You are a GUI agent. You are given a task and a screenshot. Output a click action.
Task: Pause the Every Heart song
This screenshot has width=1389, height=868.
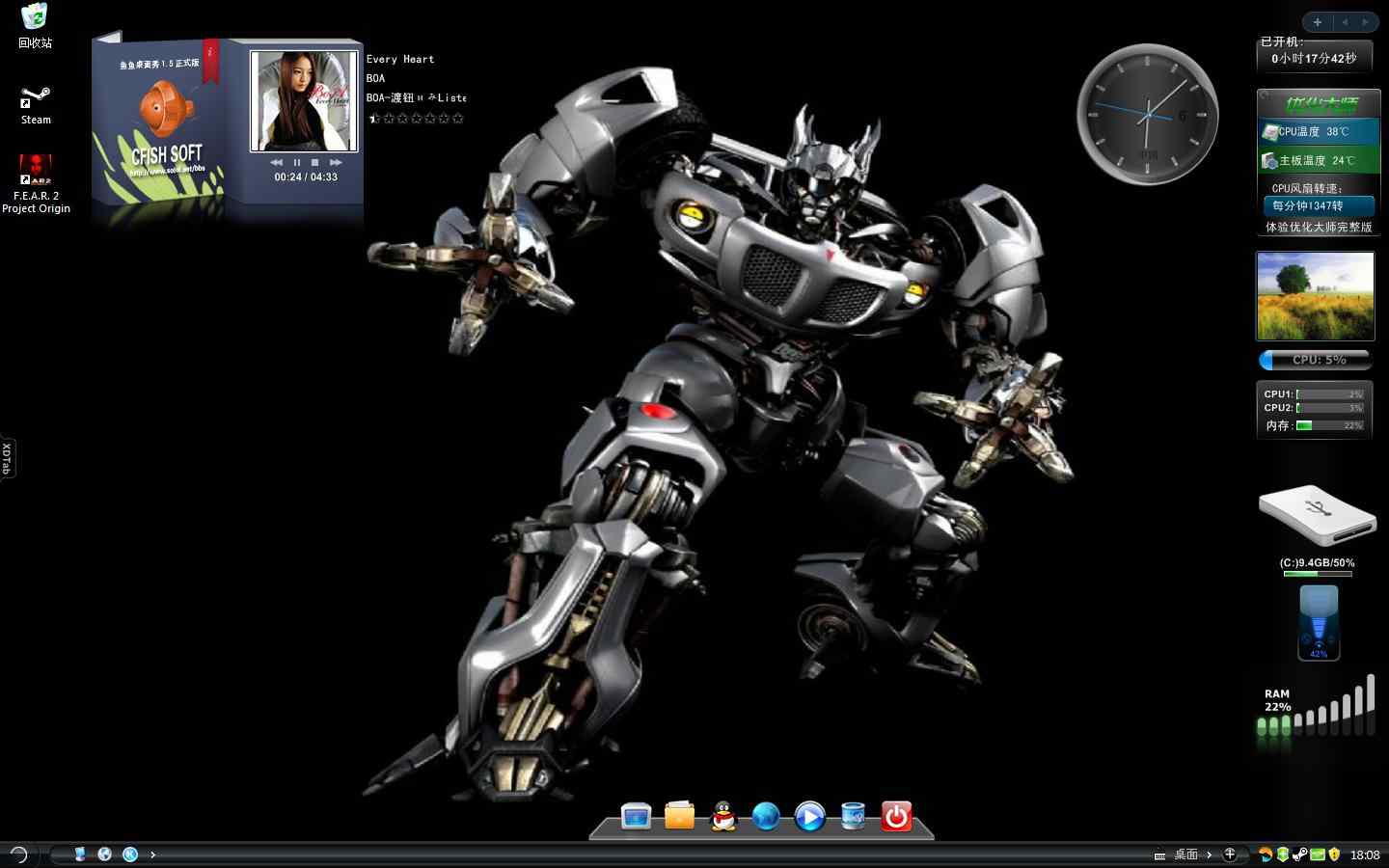[x=296, y=162]
